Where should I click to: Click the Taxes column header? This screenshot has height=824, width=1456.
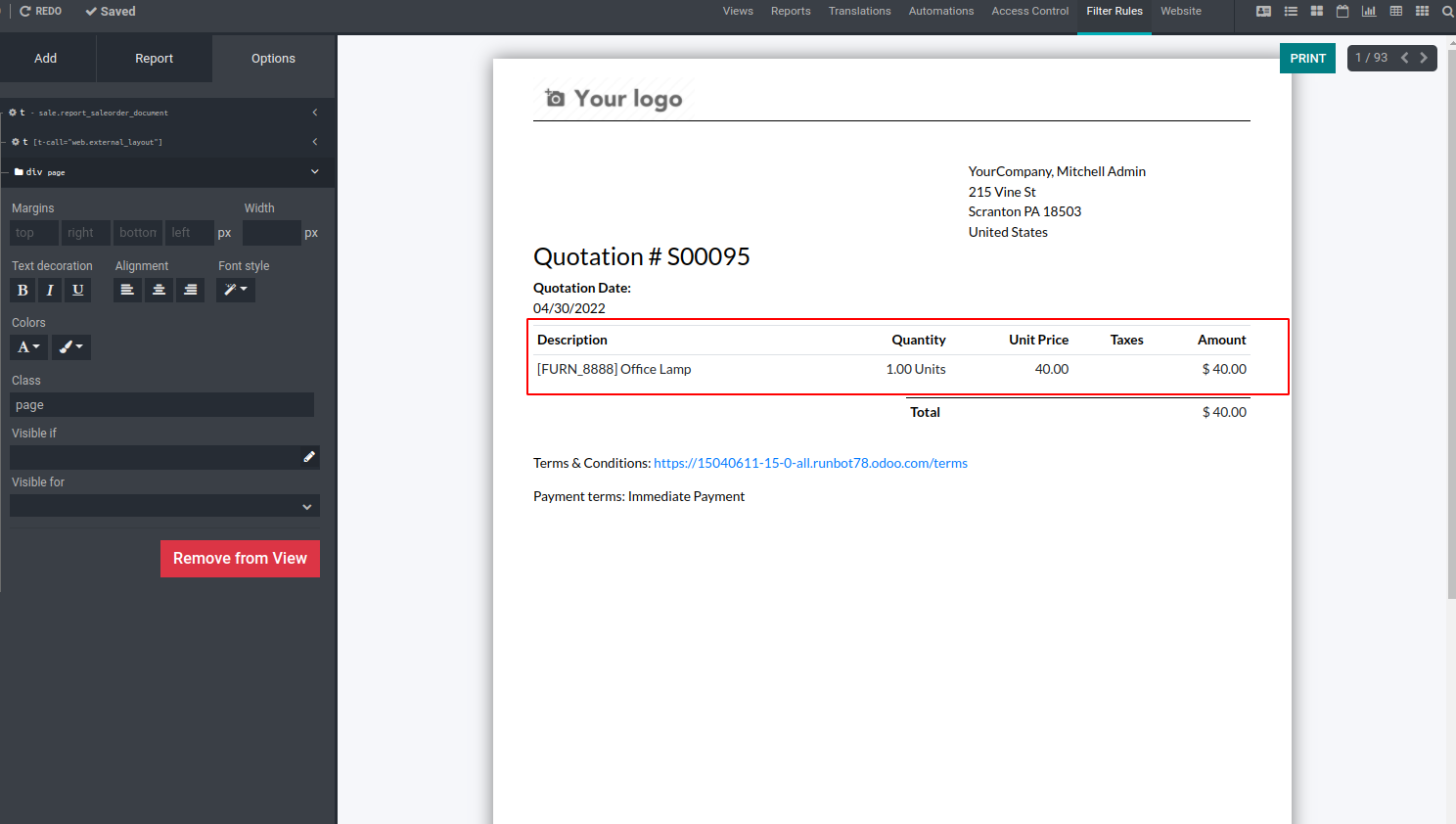pyautogui.click(x=1126, y=341)
